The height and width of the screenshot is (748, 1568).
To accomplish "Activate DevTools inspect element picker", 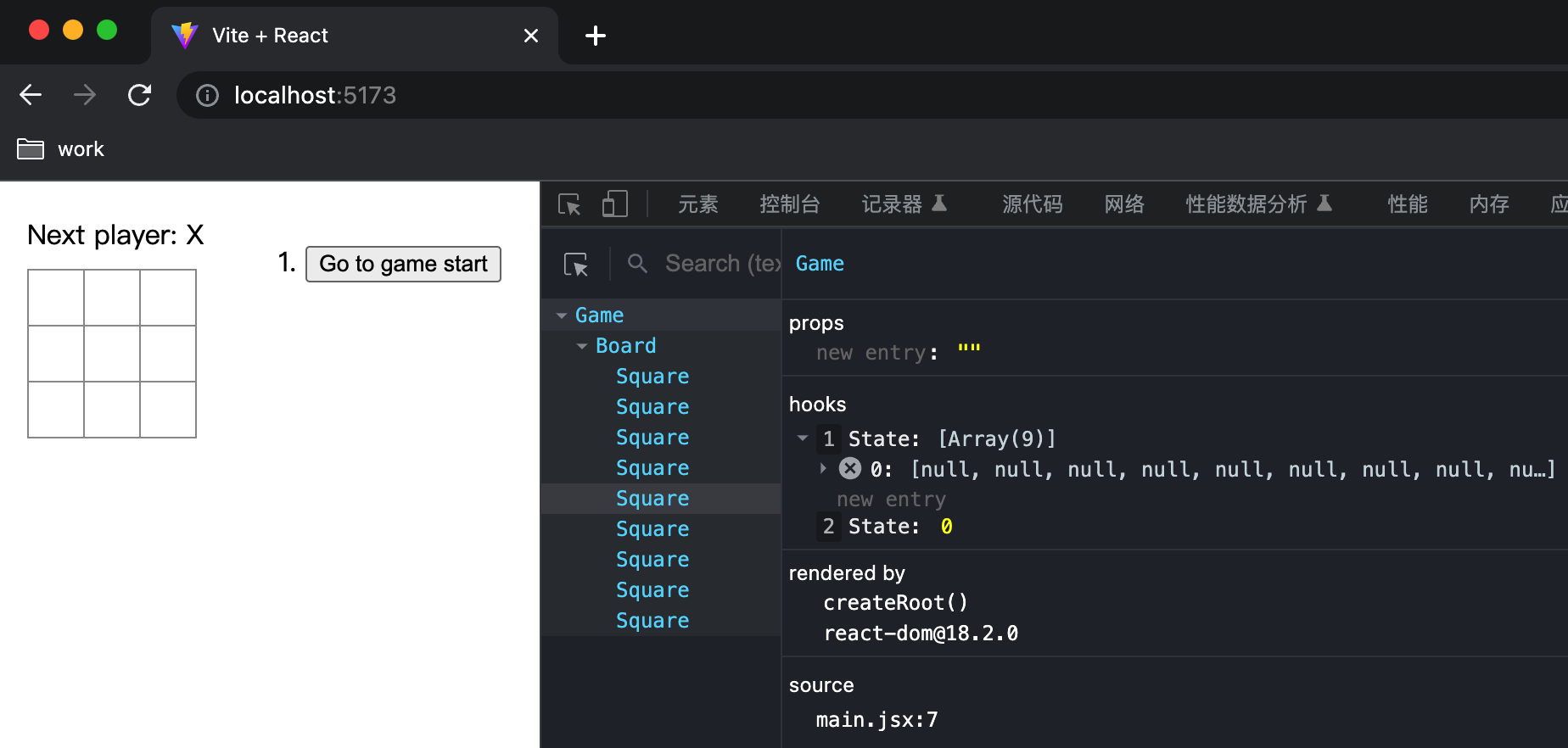I will 569,204.
